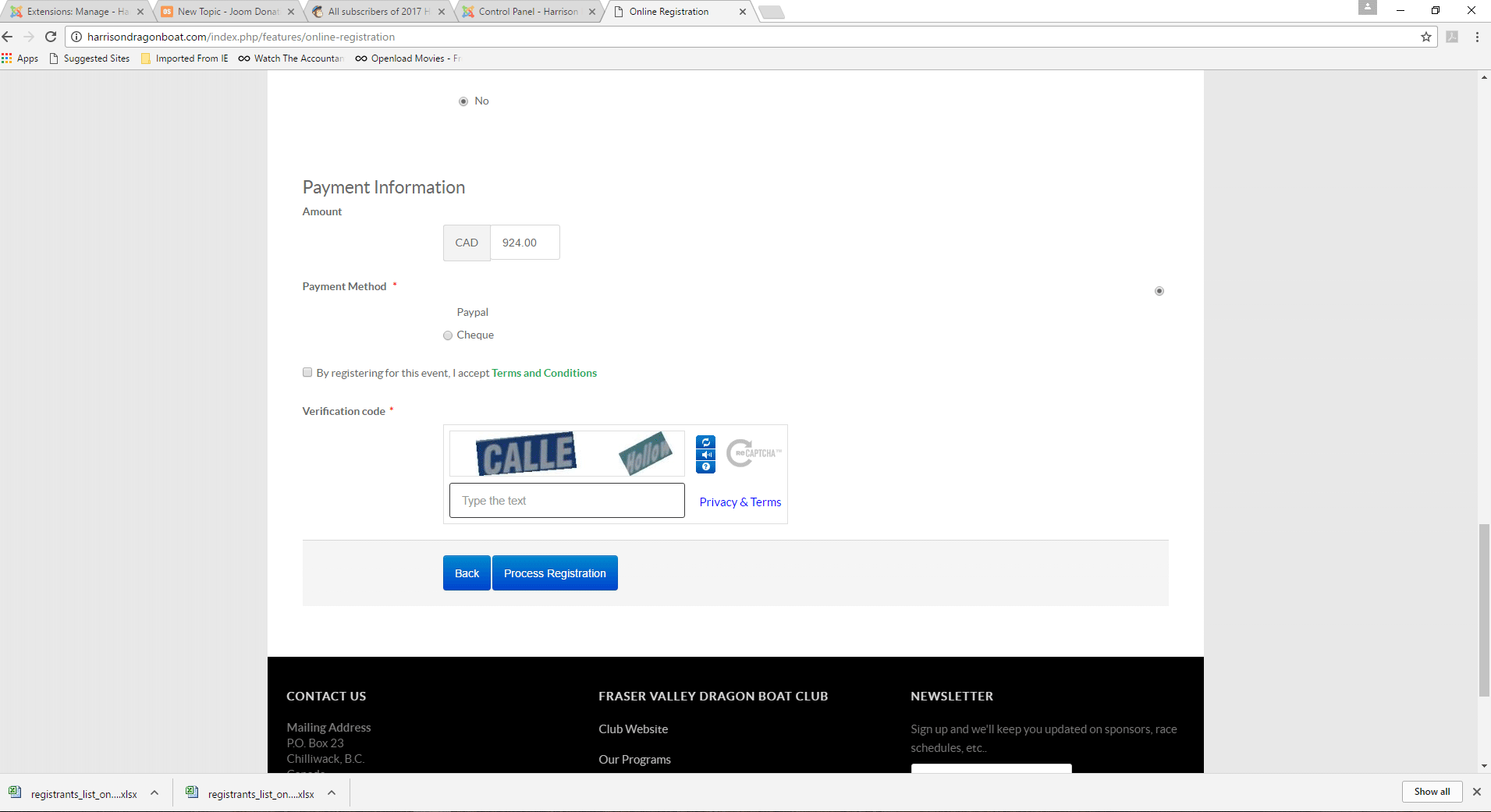Open the Apps shortcut in bookmarks bar
The width and height of the screenshot is (1491, 812).
(x=20, y=59)
